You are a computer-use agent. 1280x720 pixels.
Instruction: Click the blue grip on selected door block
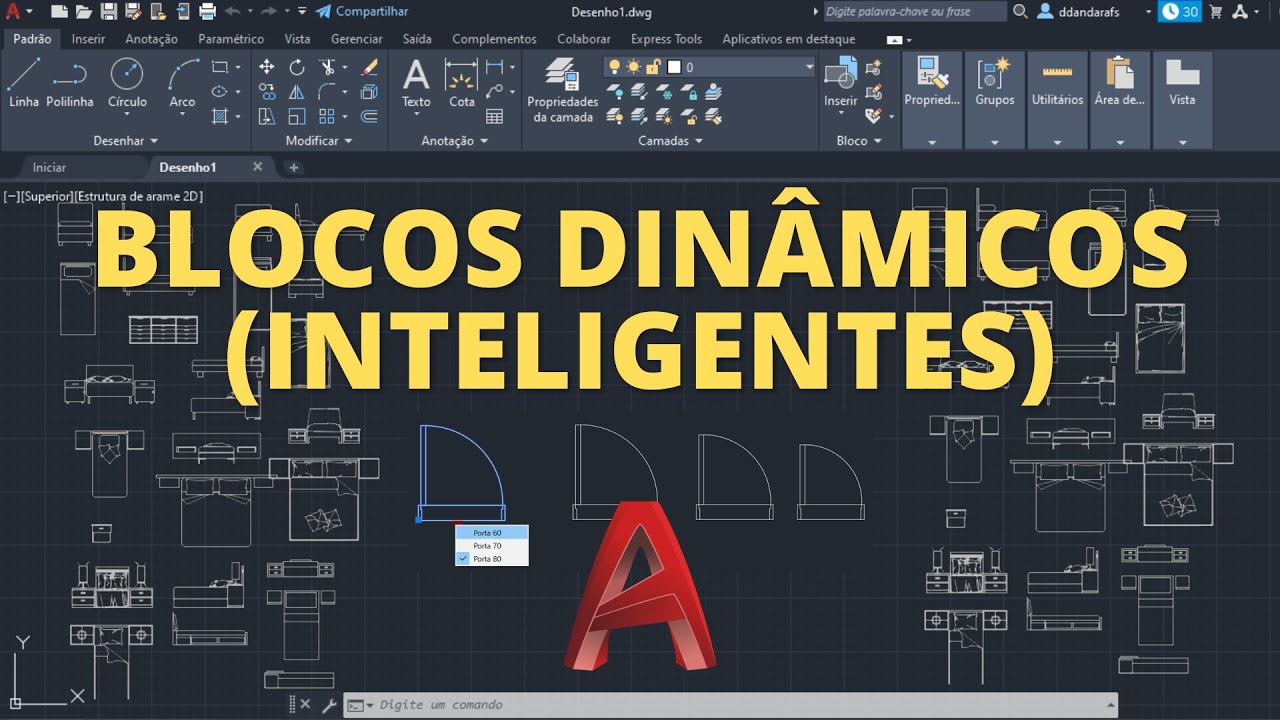418,519
